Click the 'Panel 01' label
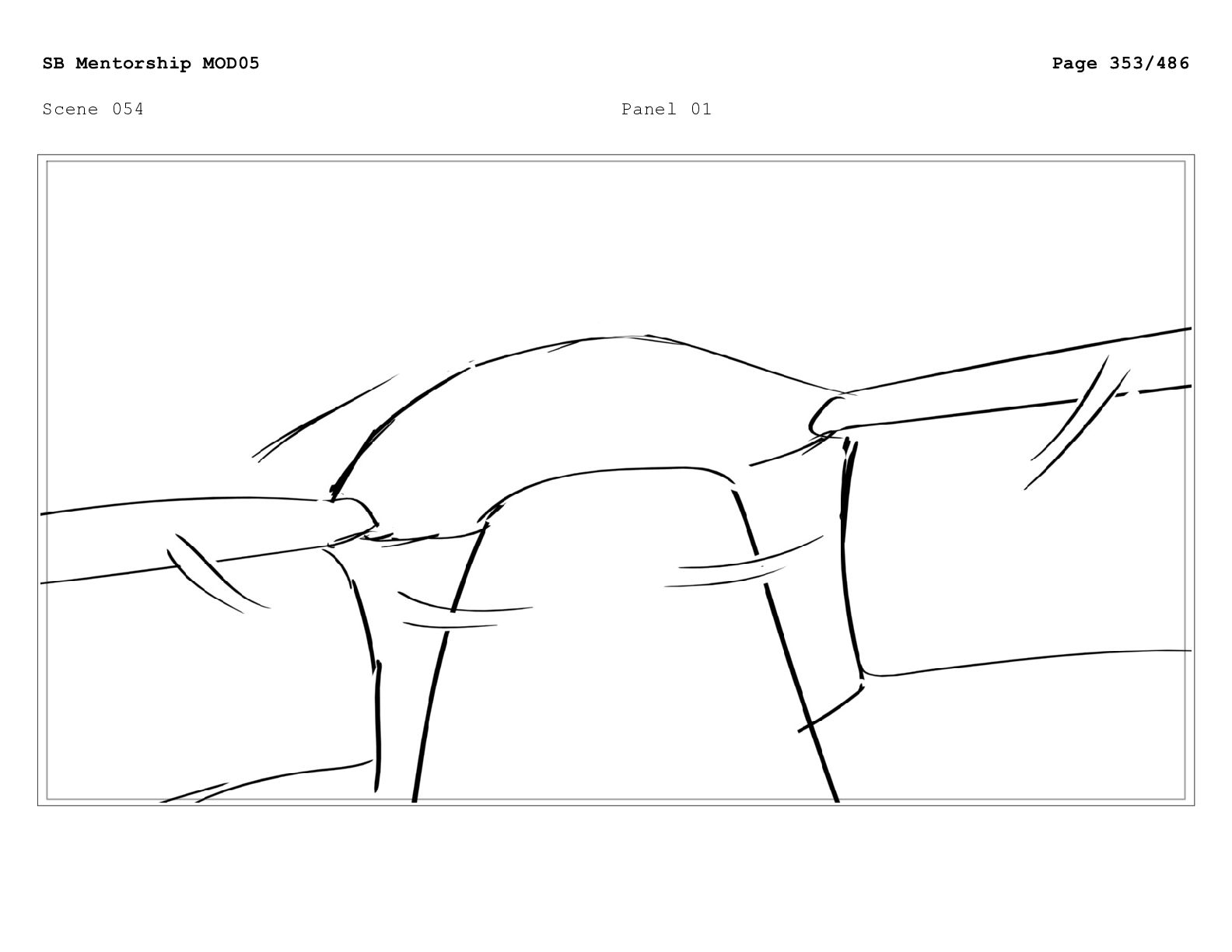Image resolution: width=1232 pixels, height=952 pixels. [x=667, y=109]
